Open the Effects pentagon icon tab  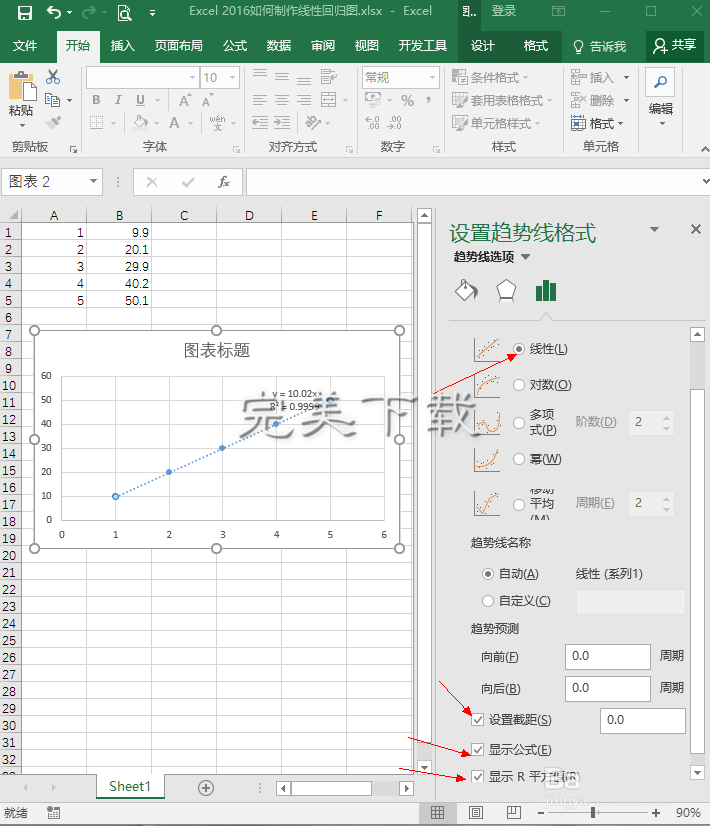506,291
